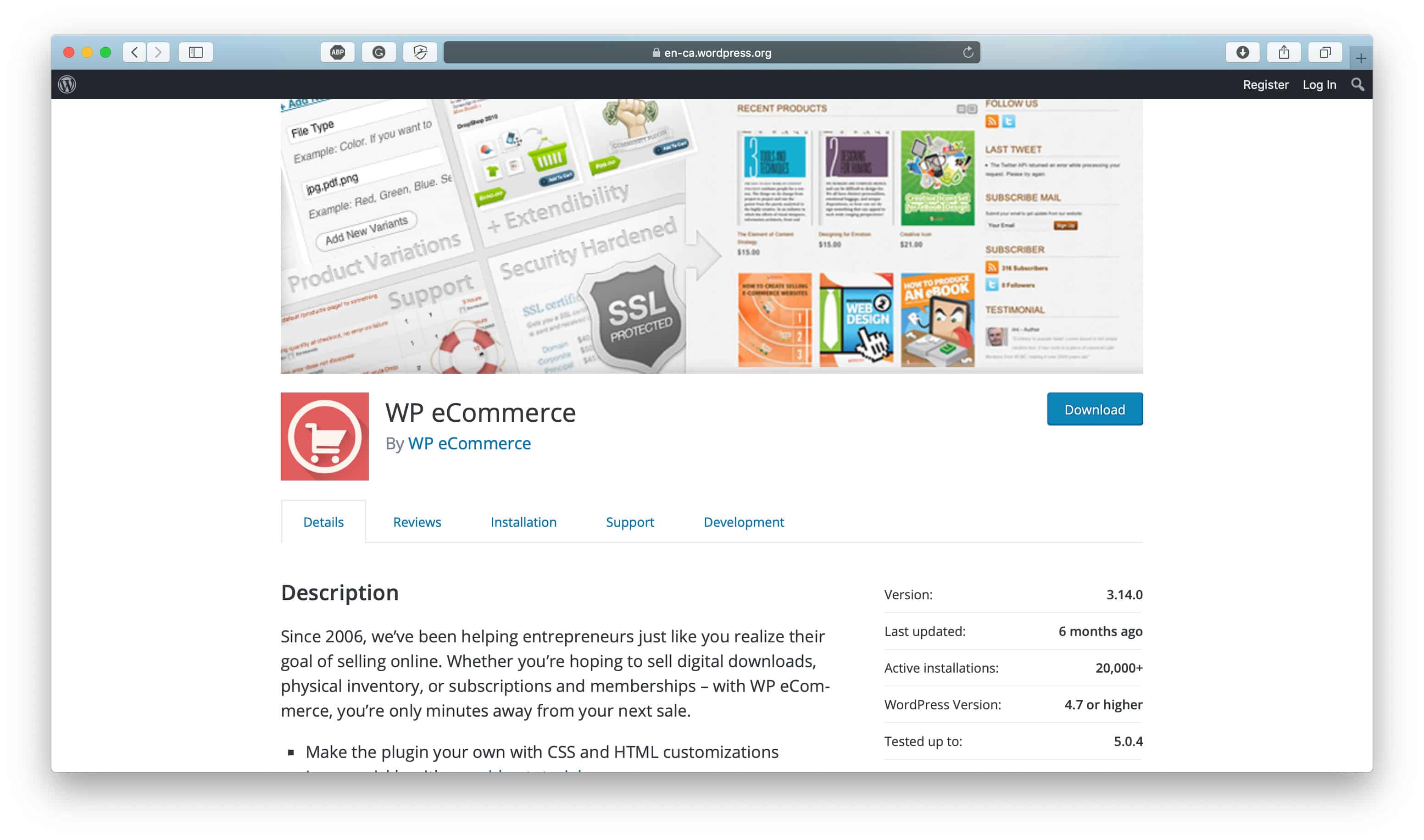Open the Development tab
This screenshot has width=1424, height=840.
(743, 521)
